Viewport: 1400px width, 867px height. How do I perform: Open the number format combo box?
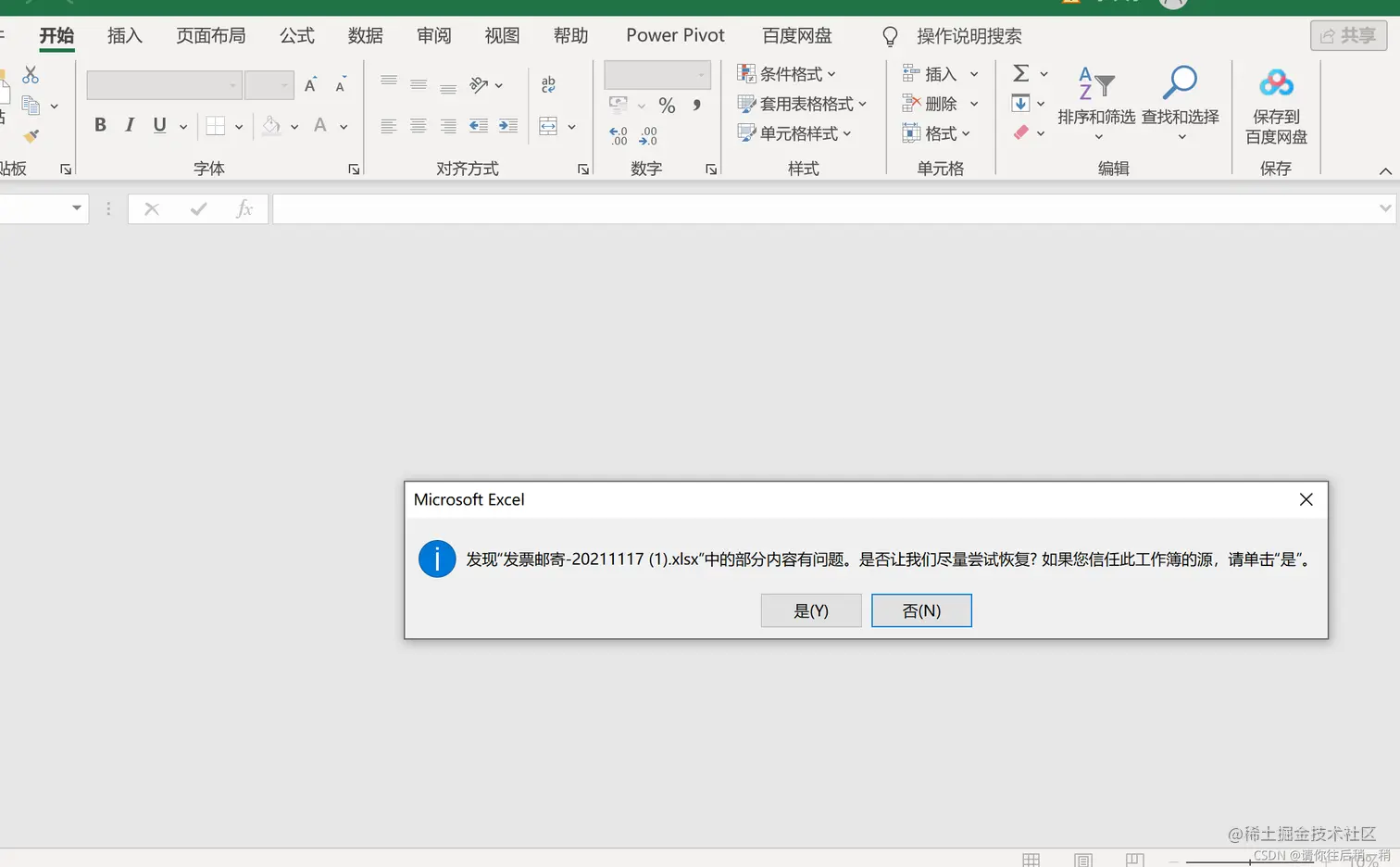point(657,75)
